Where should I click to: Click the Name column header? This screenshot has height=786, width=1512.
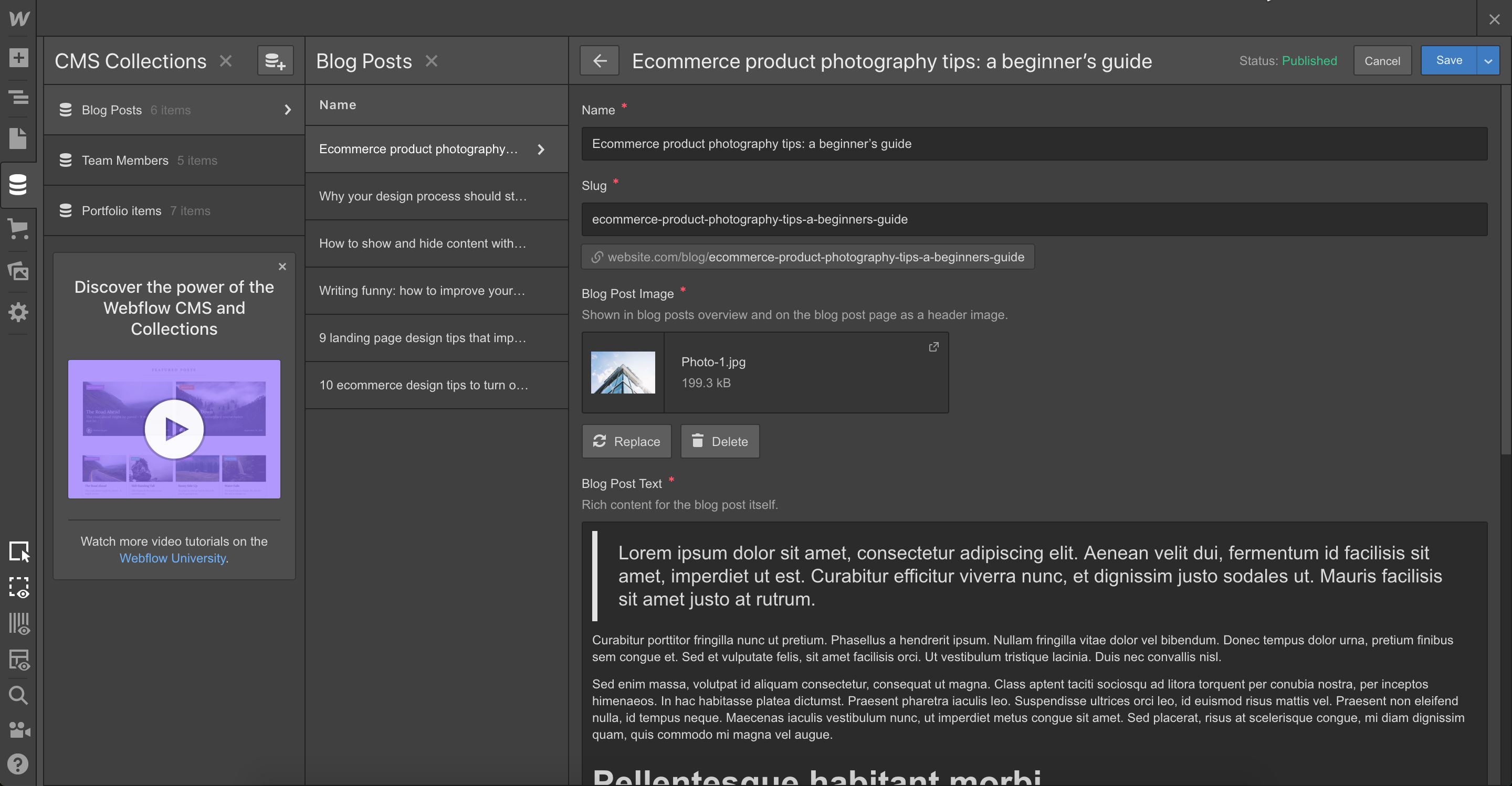point(338,105)
